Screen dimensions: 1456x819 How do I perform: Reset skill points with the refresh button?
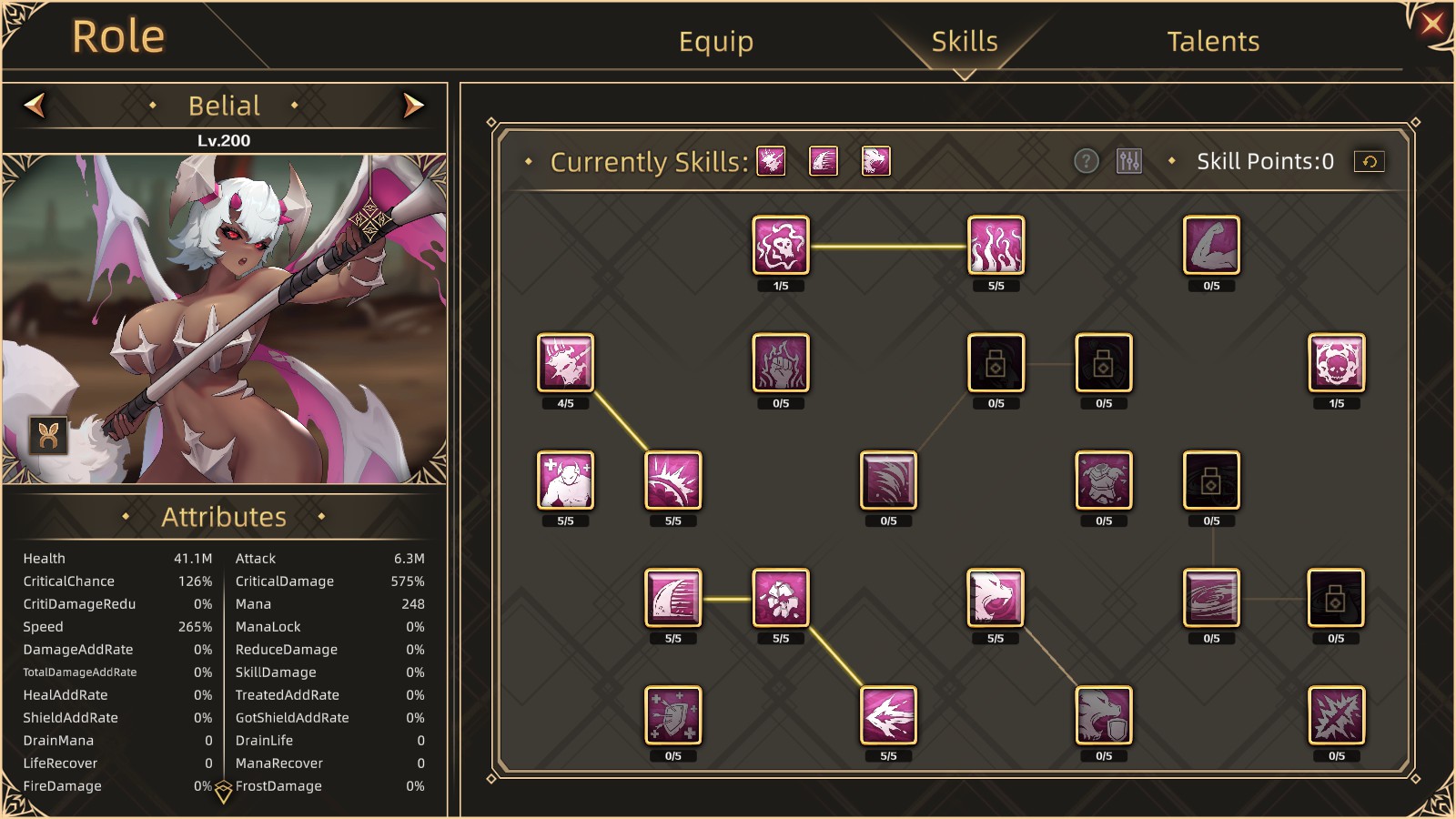point(1370,161)
